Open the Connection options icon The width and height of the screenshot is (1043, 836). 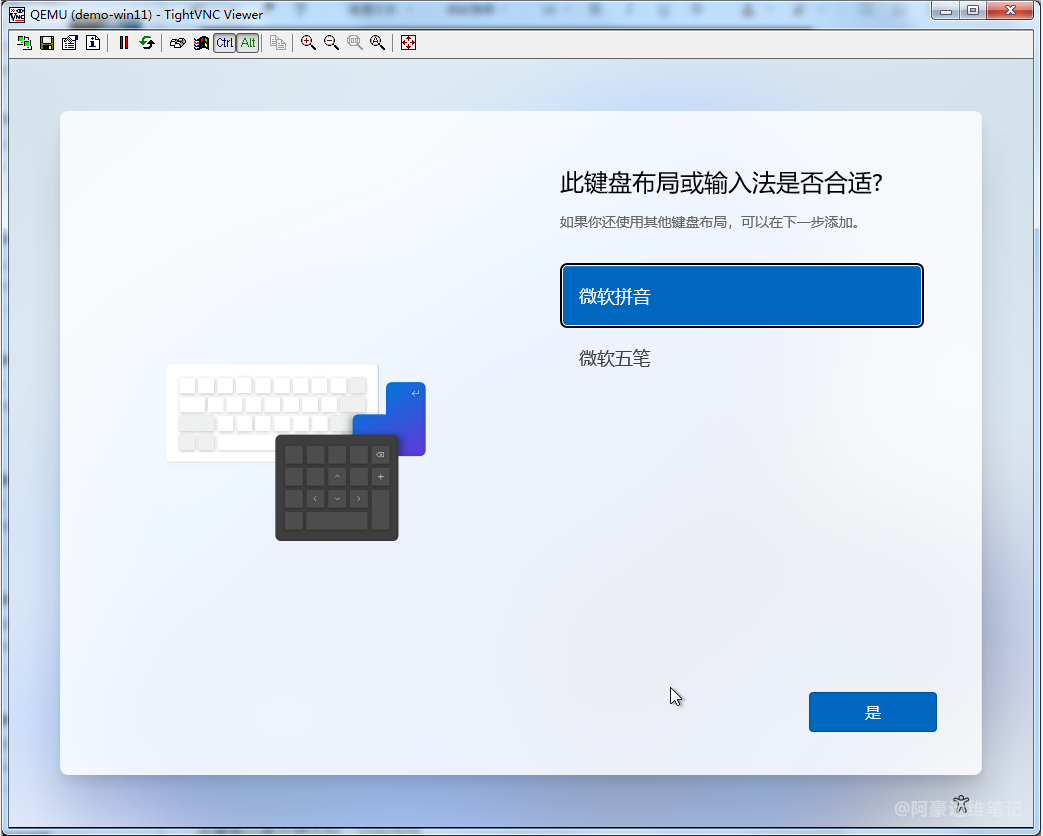pyautogui.click(x=70, y=43)
